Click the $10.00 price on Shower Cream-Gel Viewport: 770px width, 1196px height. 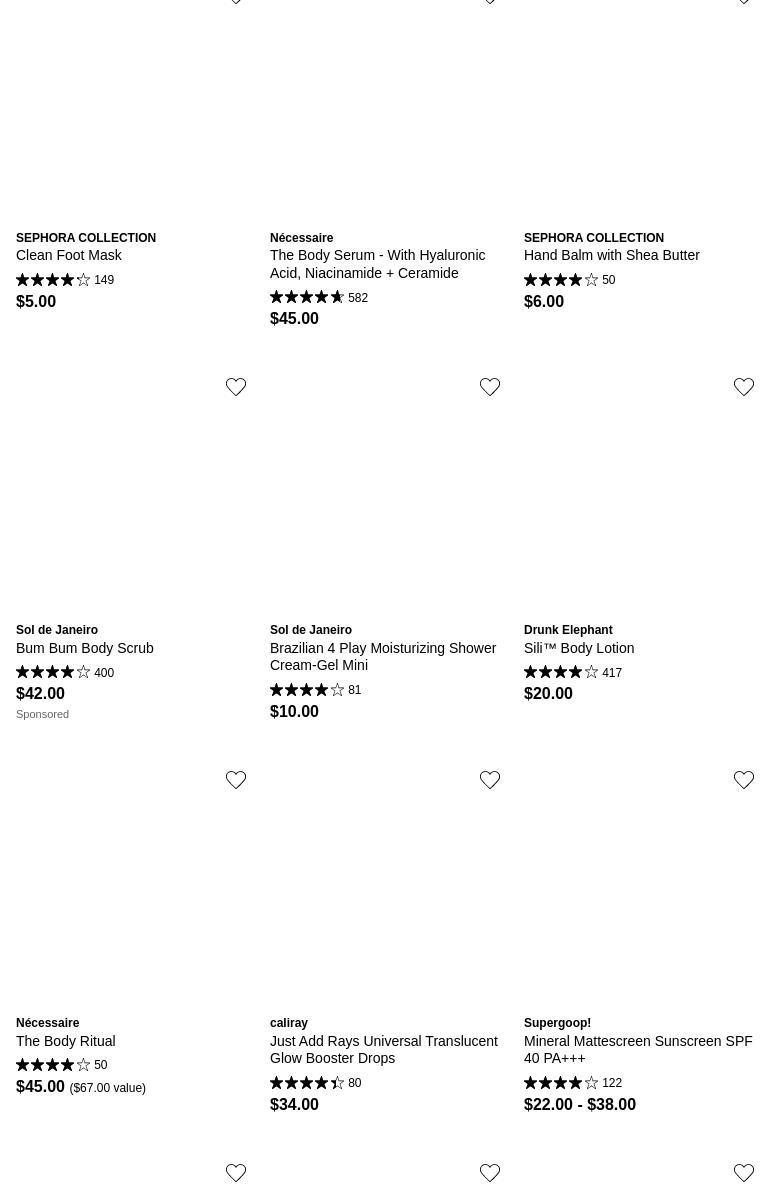click(x=294, y=711)
